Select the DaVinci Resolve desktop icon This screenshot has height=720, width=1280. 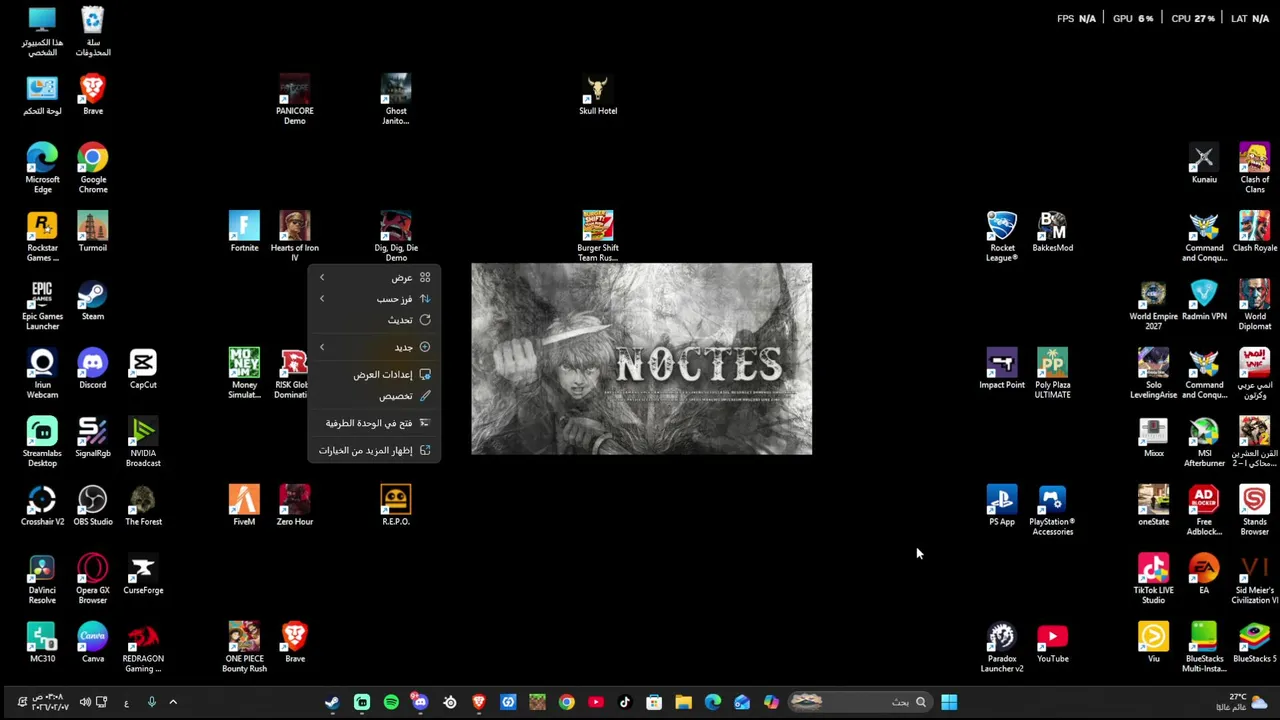point(42,578)
